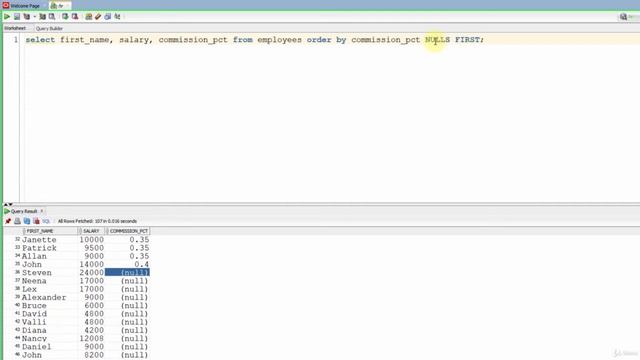The height and width of the screenshot is (360, 640).
Task: Click into the SQL statement editor line
Action: pos(254,40)
